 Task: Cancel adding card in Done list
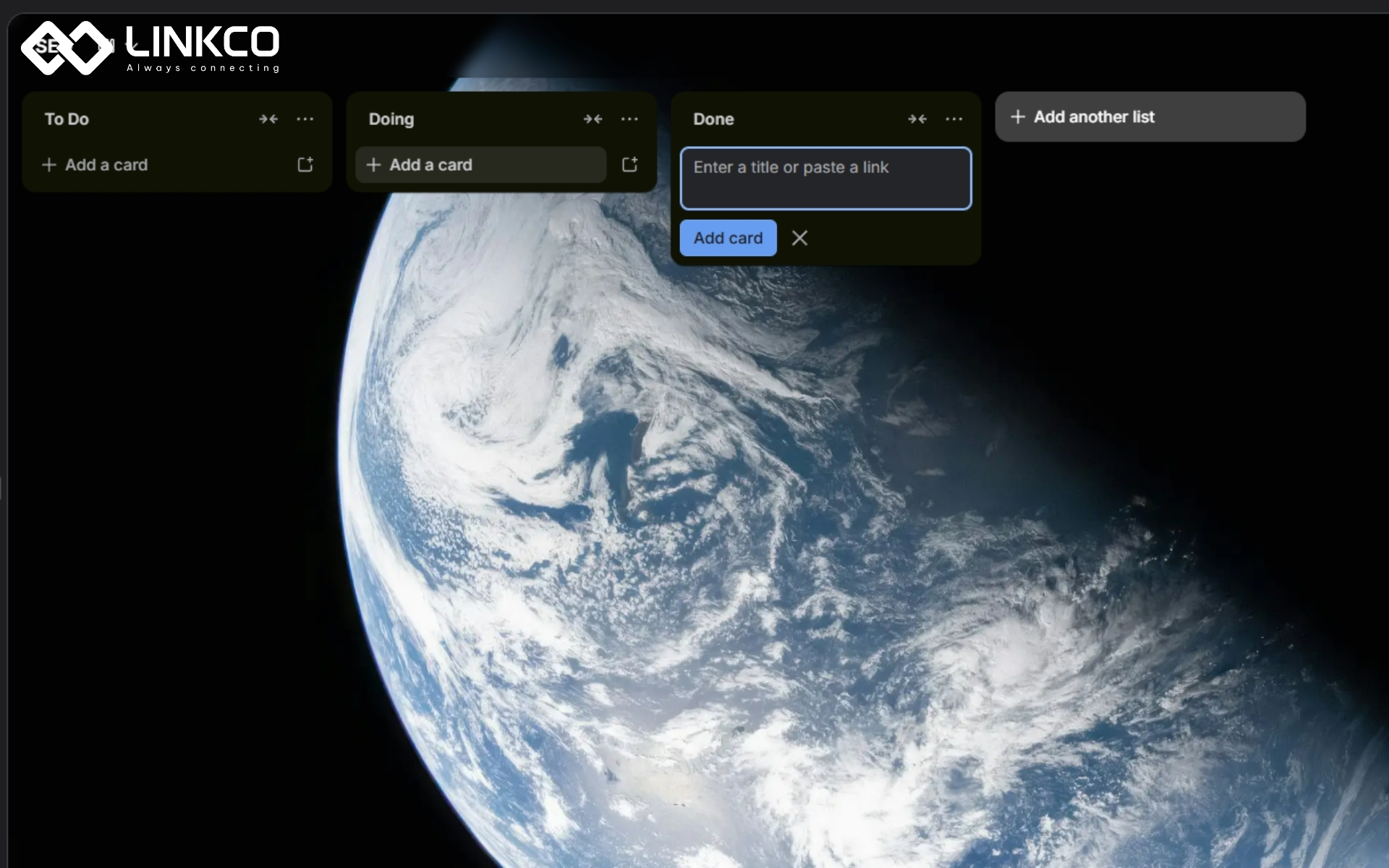(799, 238)
